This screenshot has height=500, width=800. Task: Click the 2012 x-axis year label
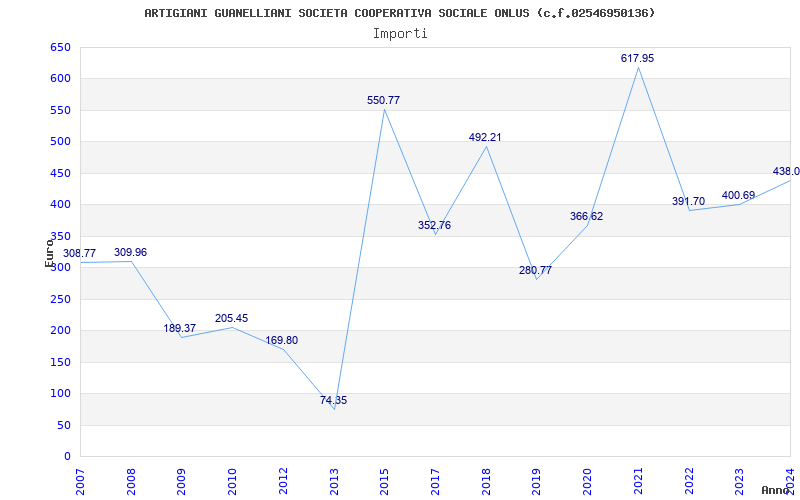[283, 482]
